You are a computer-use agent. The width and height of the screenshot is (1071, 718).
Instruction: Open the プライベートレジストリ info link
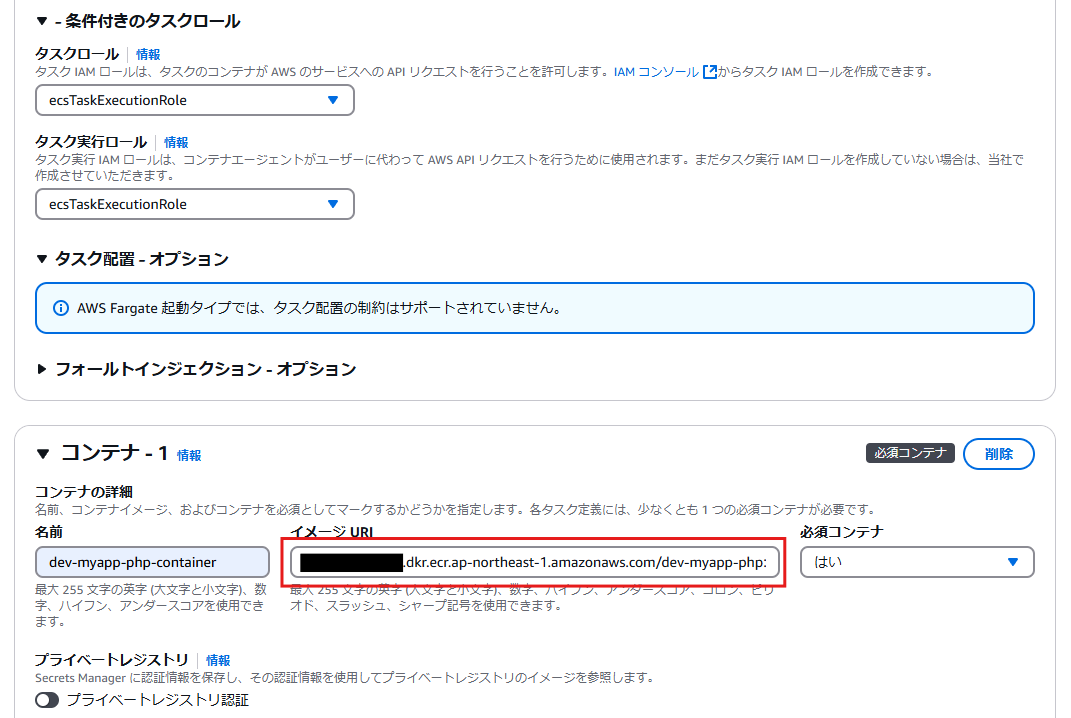tap(218, 660)
